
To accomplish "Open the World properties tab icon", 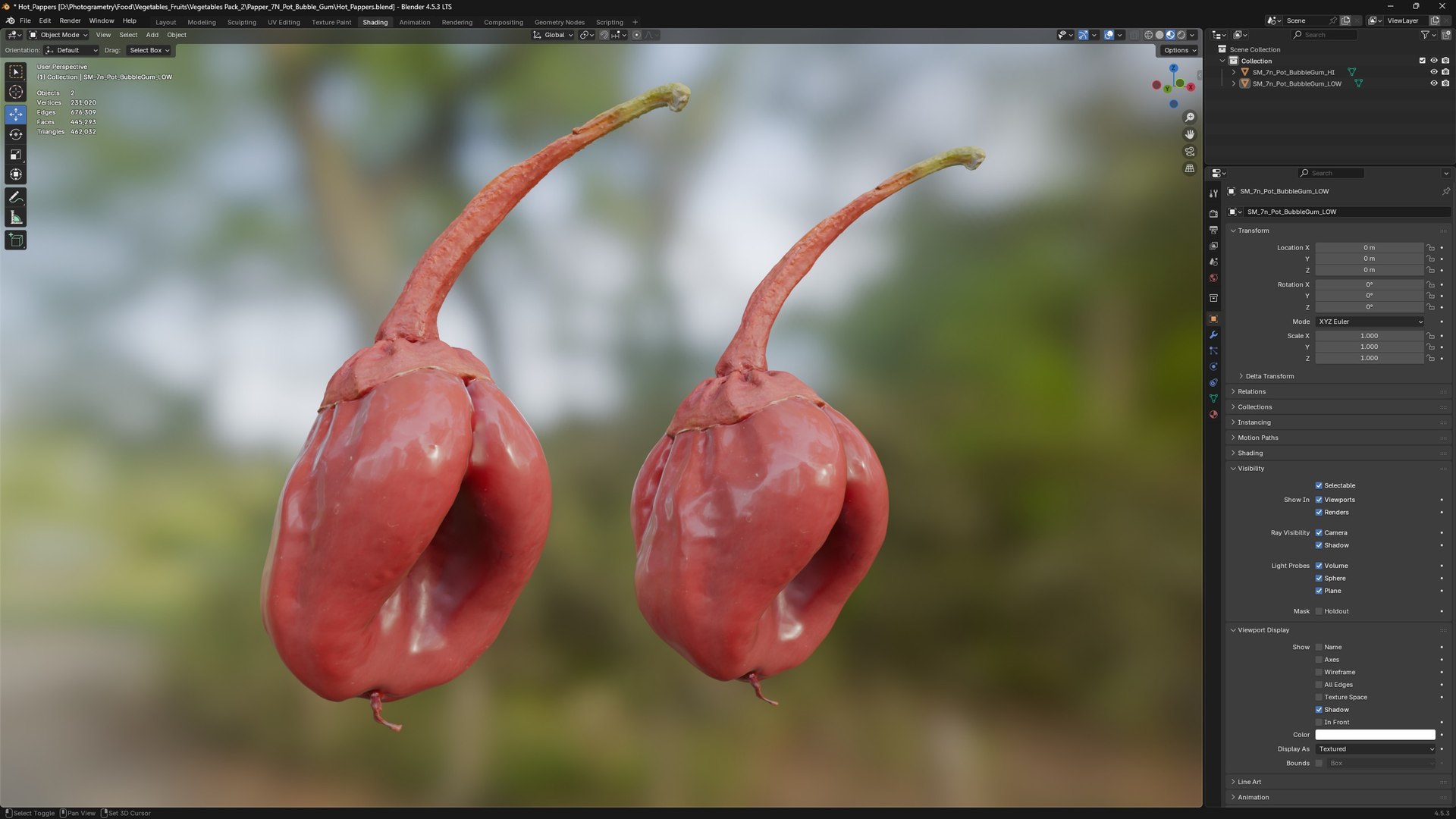I will (x=1213, y=278).
